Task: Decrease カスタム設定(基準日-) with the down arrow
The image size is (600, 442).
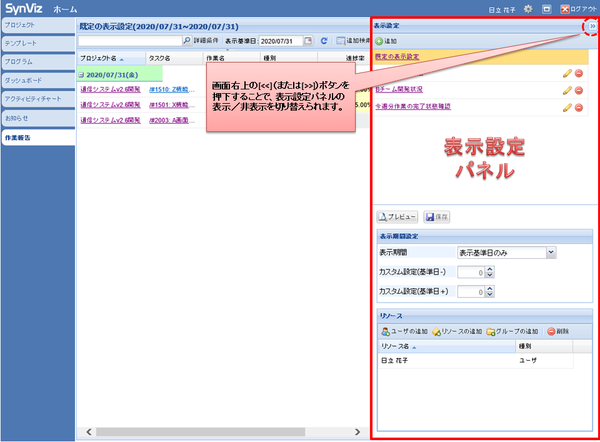Action: tap(490, 275)
